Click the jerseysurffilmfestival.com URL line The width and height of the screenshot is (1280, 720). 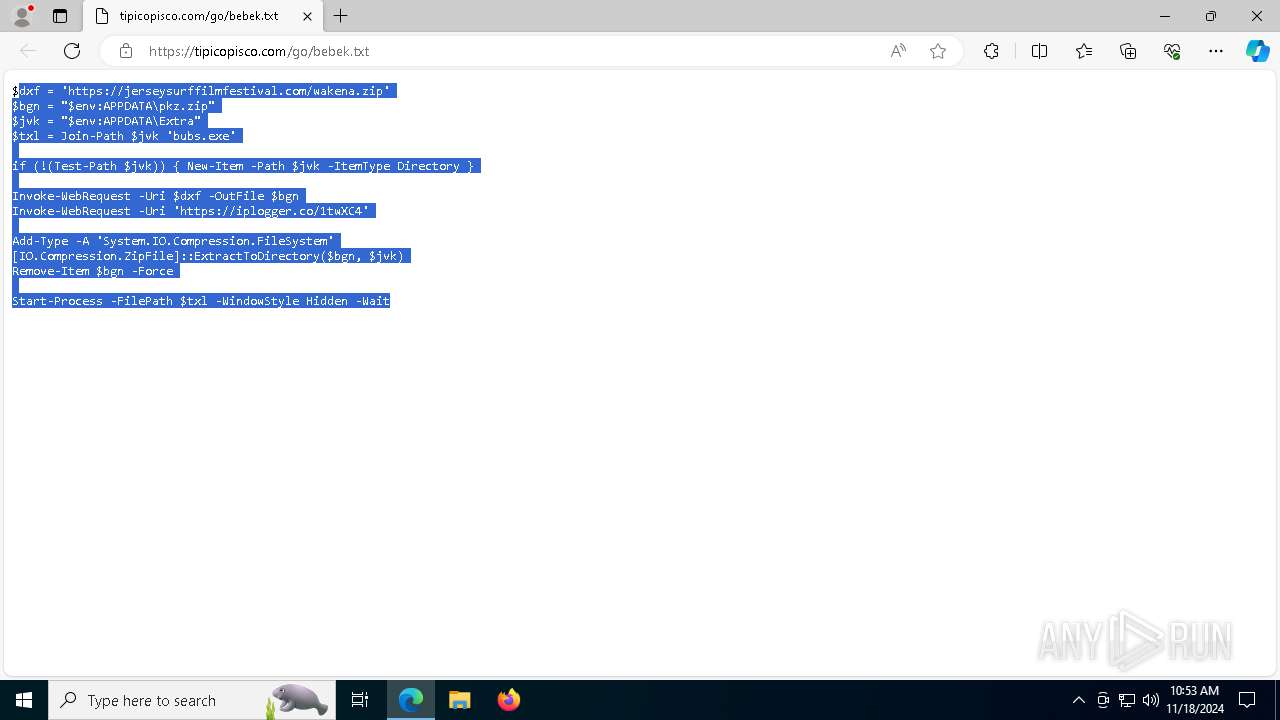204,91
